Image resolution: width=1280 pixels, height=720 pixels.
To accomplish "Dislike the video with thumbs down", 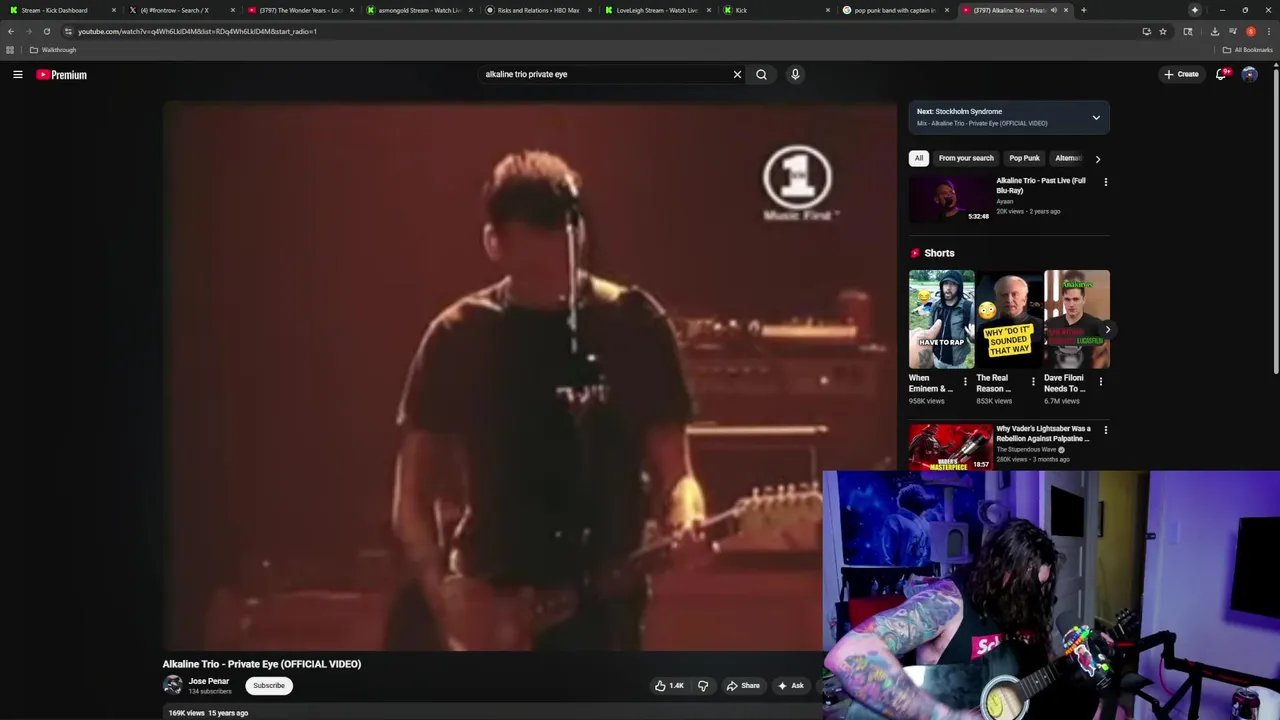I will pos(703,686).
